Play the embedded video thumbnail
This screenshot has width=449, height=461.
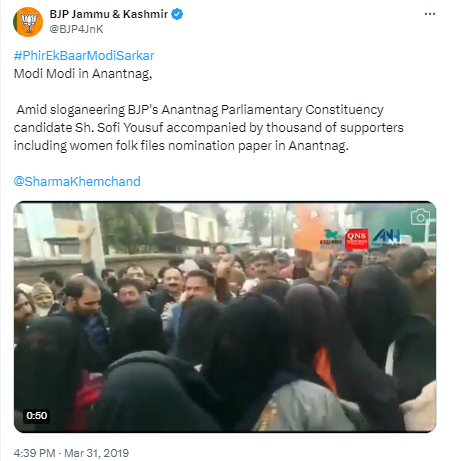coord(225,317)
